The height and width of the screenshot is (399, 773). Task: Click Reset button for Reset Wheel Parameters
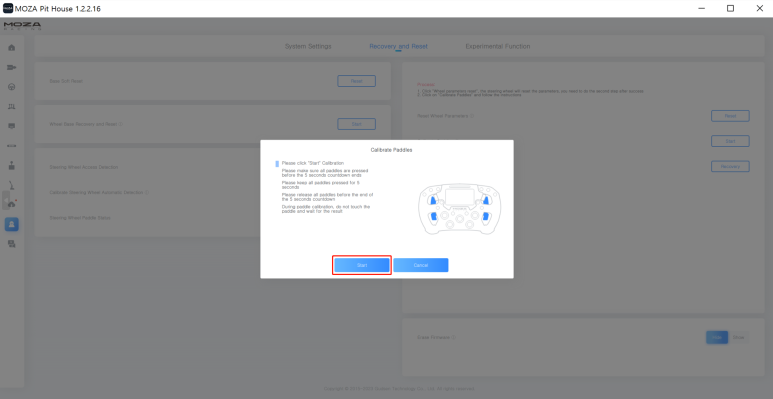coord(730,116)
